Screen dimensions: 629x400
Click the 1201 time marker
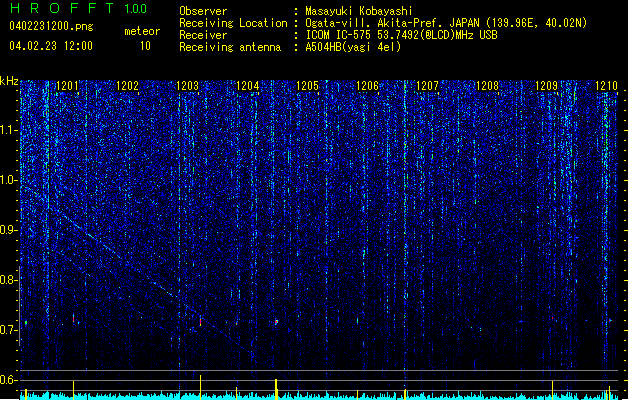[x=67, y=86]
